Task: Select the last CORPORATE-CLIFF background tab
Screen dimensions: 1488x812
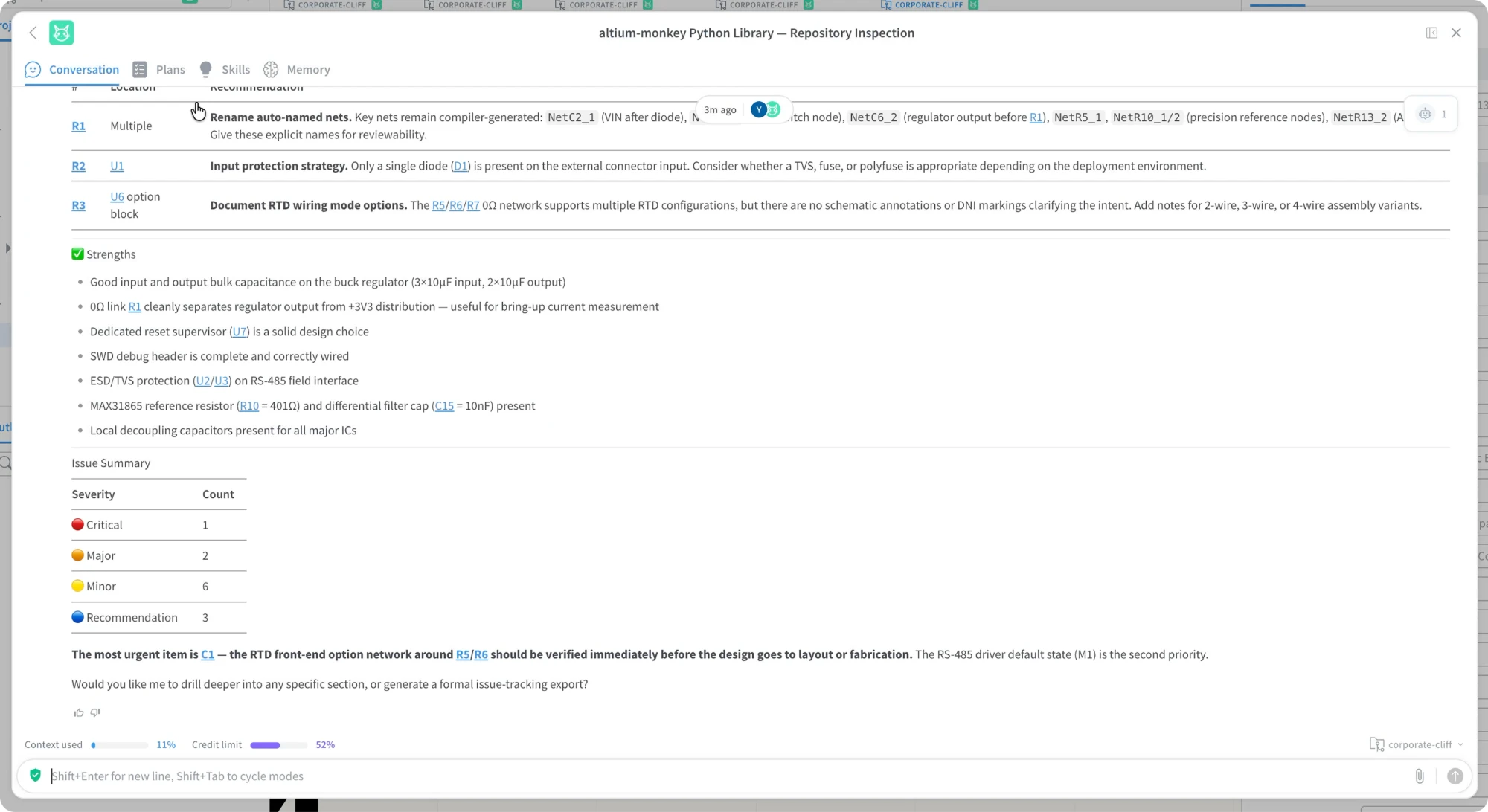Action: click(x=929, y=4)
